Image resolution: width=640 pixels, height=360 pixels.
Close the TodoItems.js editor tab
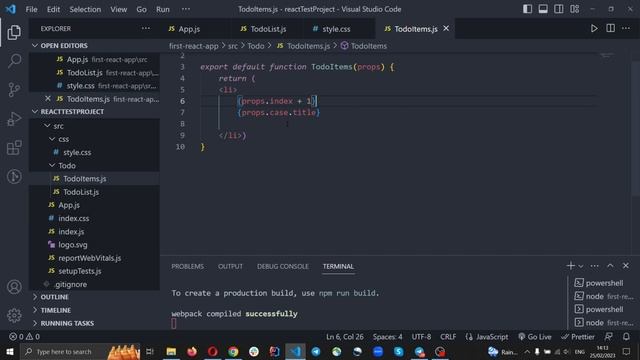[x=446, y=29]
